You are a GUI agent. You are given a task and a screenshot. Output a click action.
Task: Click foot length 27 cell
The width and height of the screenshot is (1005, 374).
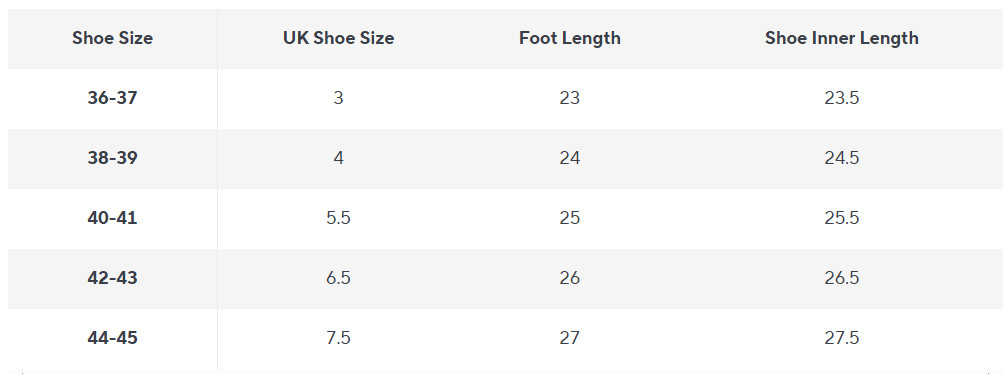[x=570, y=338]
